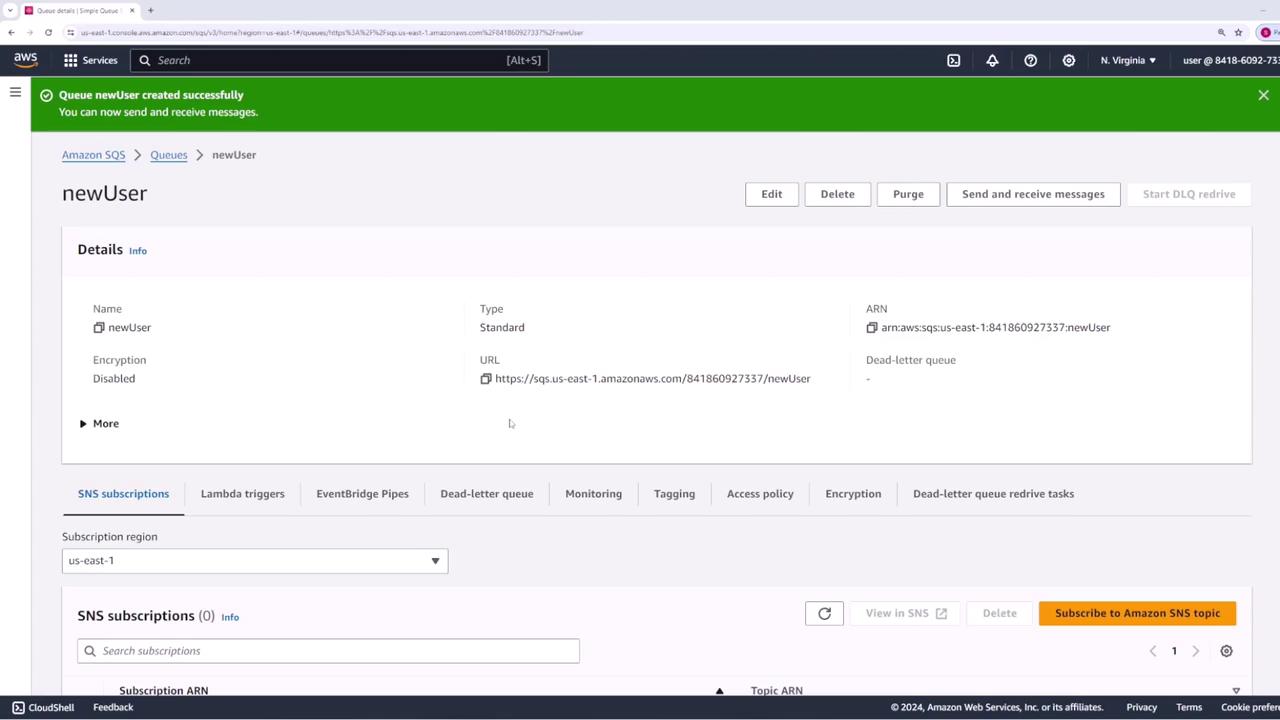This screenshot has height=720, width=1280.
Task: Open a new browser tab
Action: (x=150, y=10)
